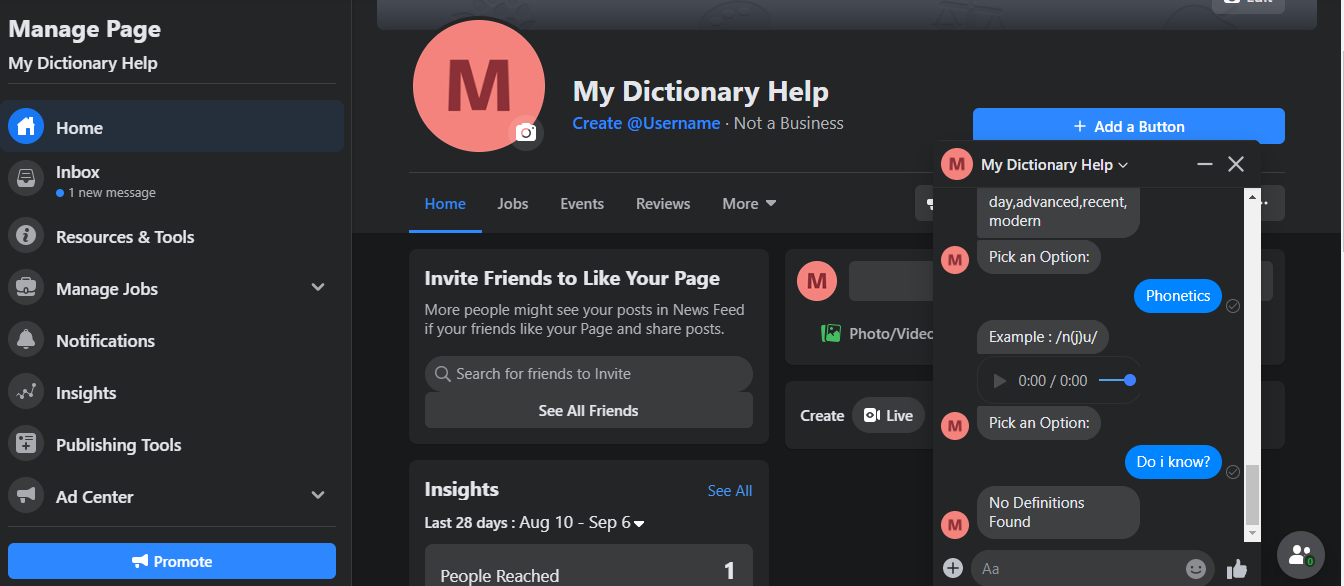1344x586 pixels.
Task: Click the Photo/Video icon in post composer
Action: 831,333
